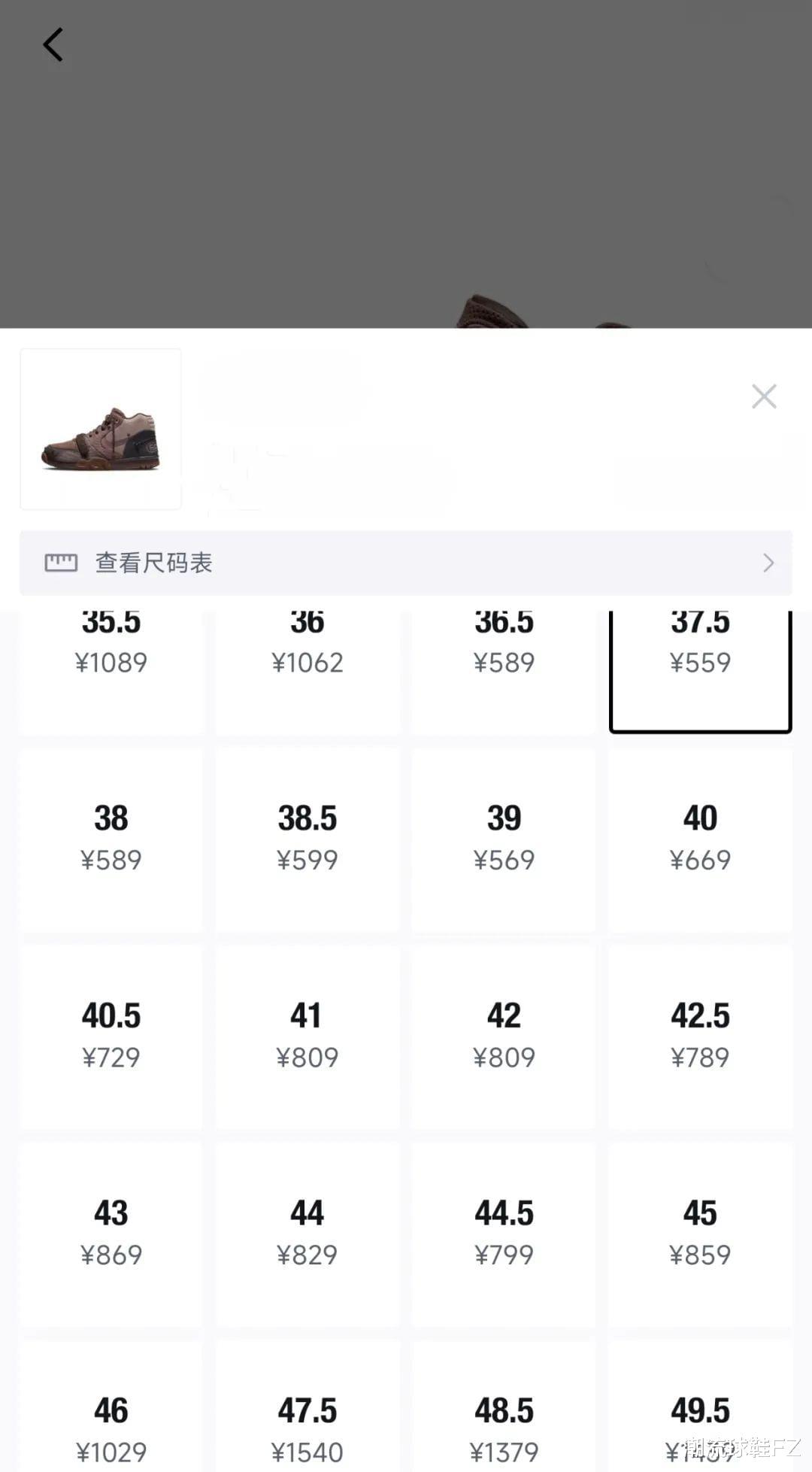Expand the 查看尺码表 chevron arrow
The width and height of the screenshot is (812, 1472).
[x=768, y=563]
